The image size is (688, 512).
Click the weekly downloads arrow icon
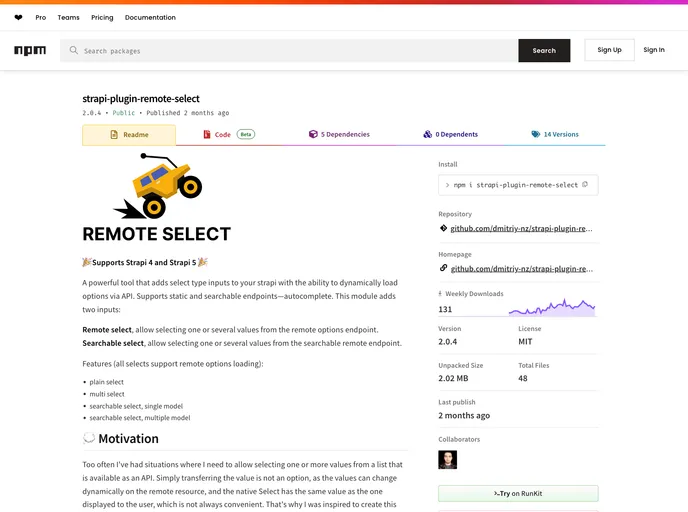point(440,294)
